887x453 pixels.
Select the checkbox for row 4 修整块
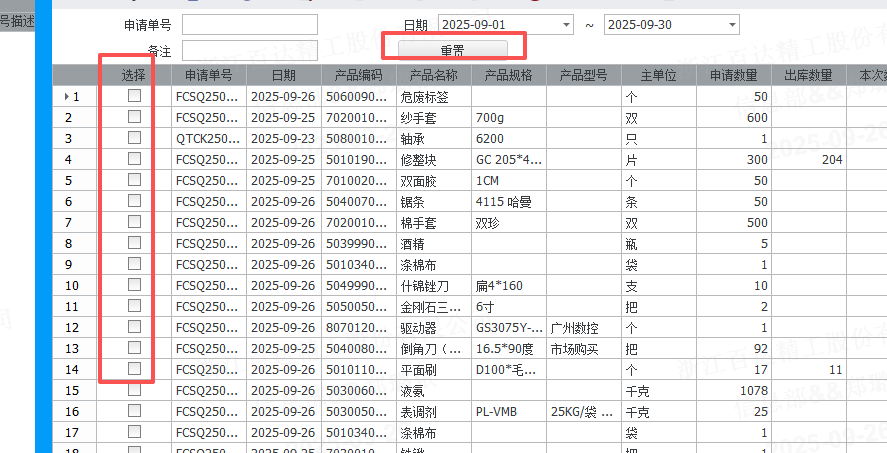134,159
